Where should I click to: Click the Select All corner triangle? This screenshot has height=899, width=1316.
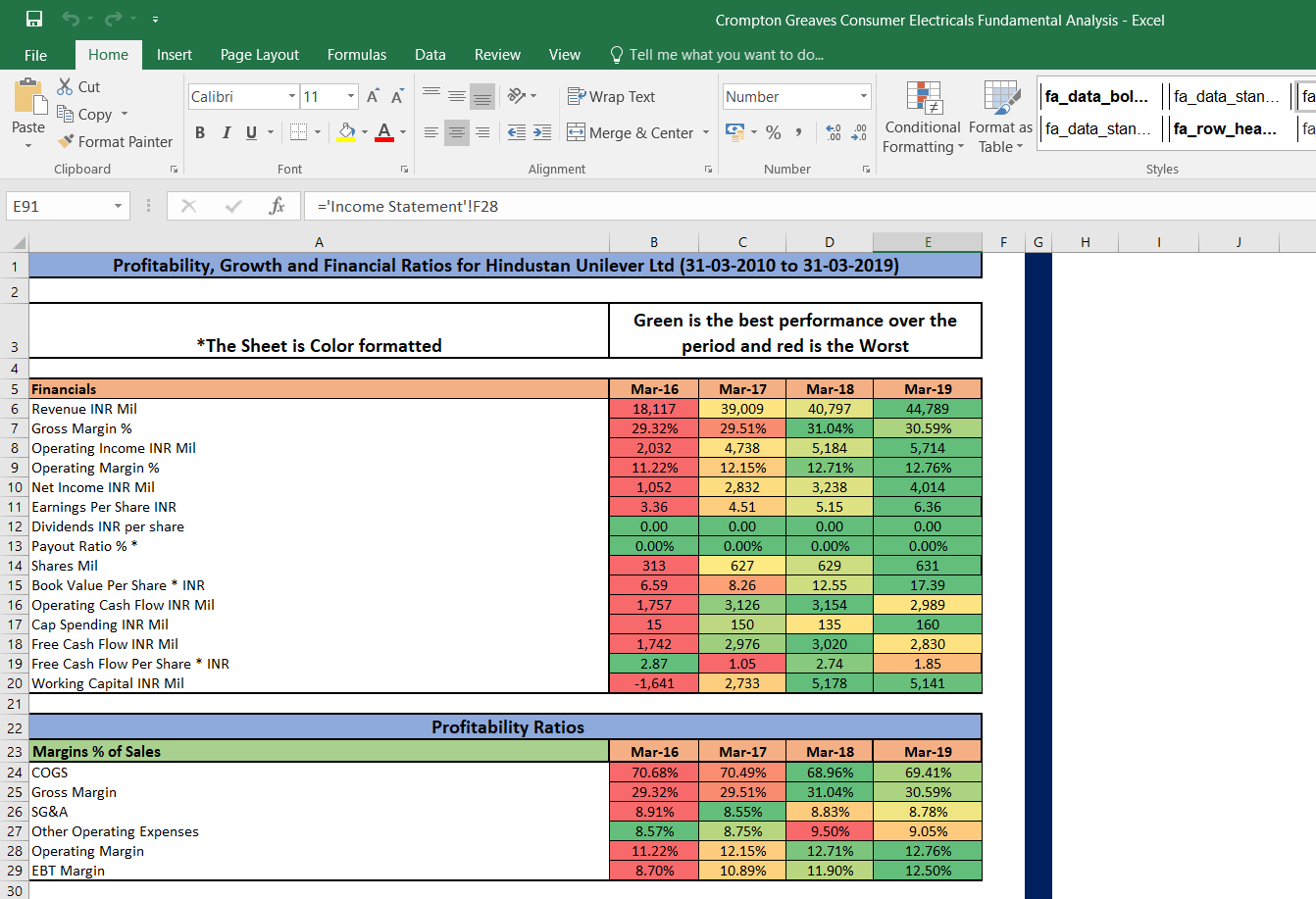click(19, 242)
